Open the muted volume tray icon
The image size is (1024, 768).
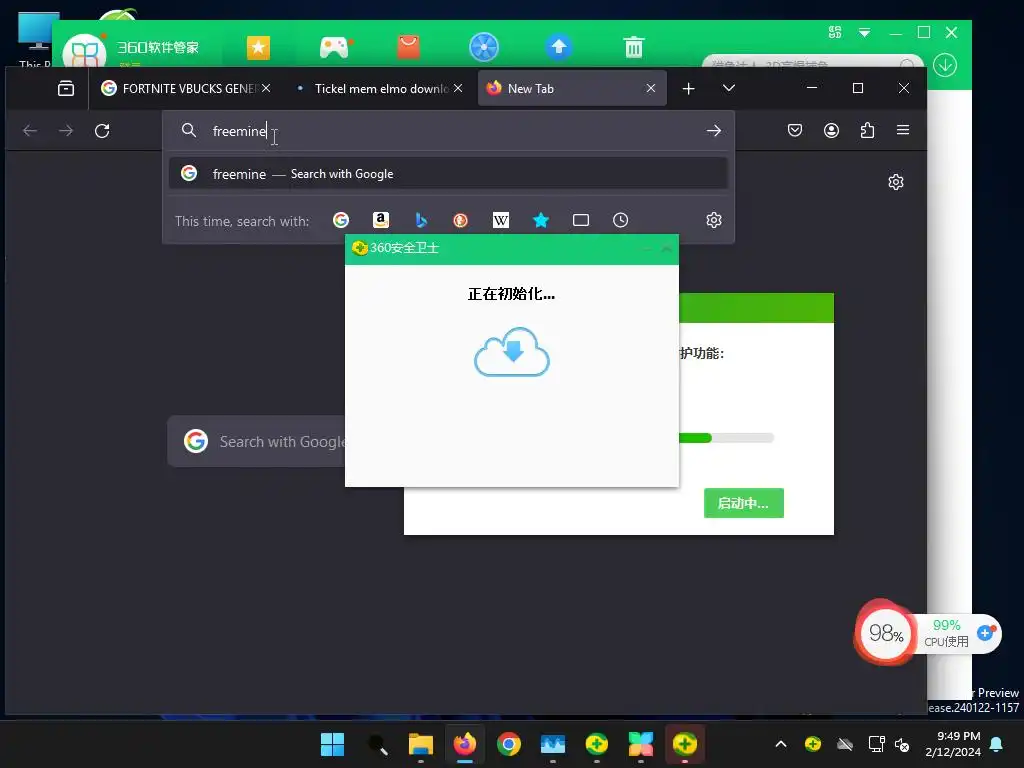point(902,744)
